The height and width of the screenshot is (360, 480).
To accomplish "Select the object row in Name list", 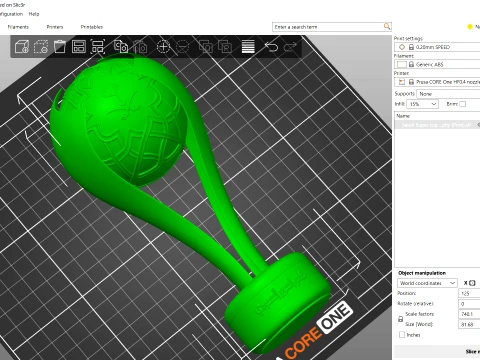I will 437,125.
